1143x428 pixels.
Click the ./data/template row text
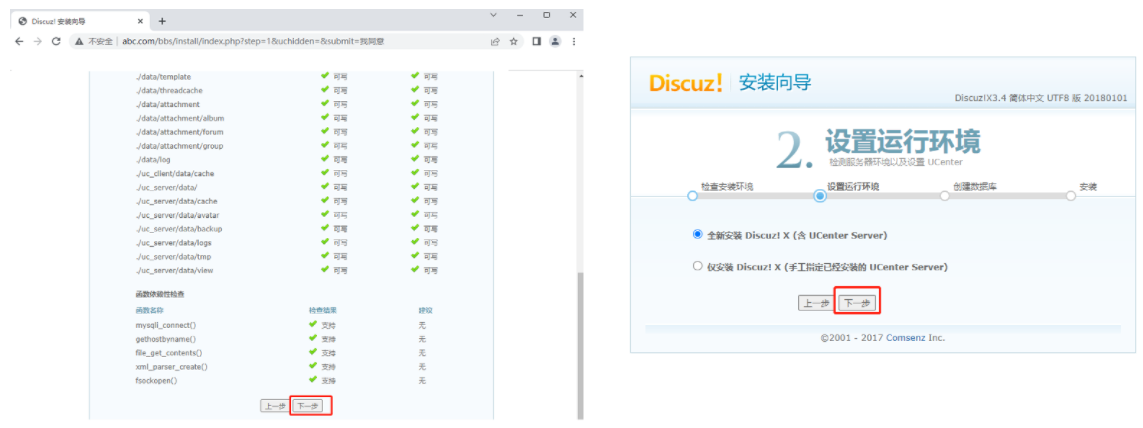pyautogui.click(x=163, y=77)
